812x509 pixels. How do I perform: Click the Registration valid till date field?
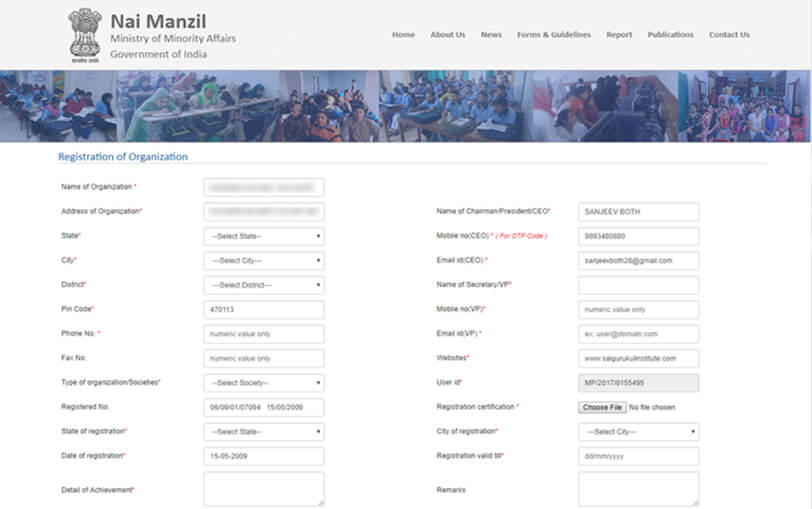[x=639, y=456]
